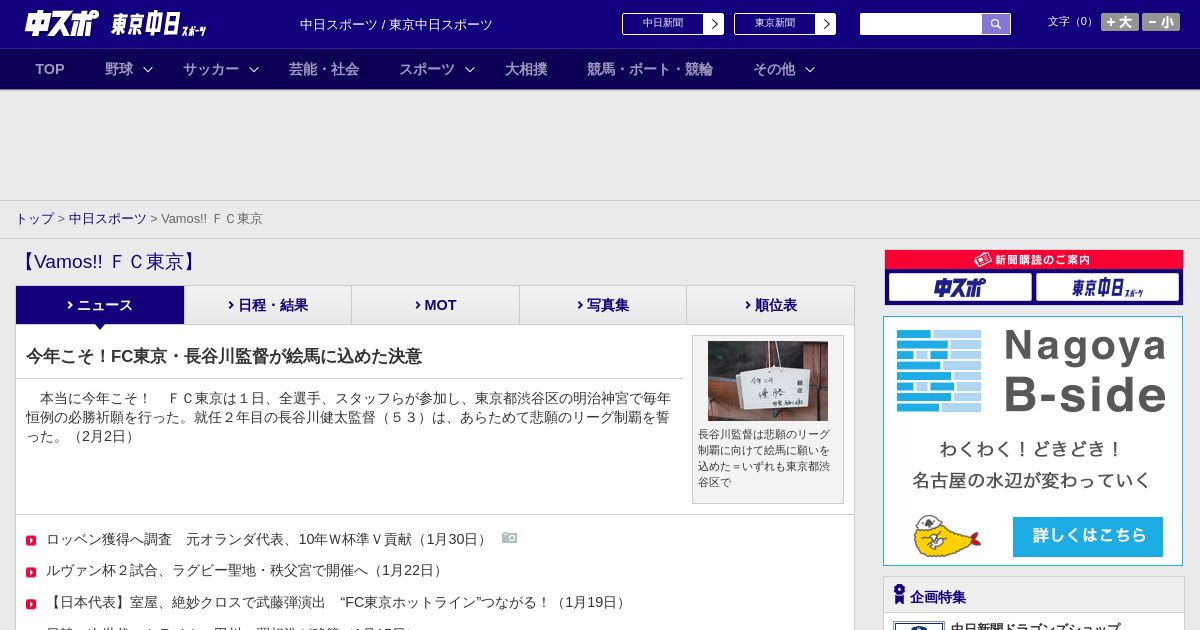Image resolution: width=1200 pixels, height=630 pixels.
Task: Click the 企画特集 section heading
Action: click(x=938, y=597)
